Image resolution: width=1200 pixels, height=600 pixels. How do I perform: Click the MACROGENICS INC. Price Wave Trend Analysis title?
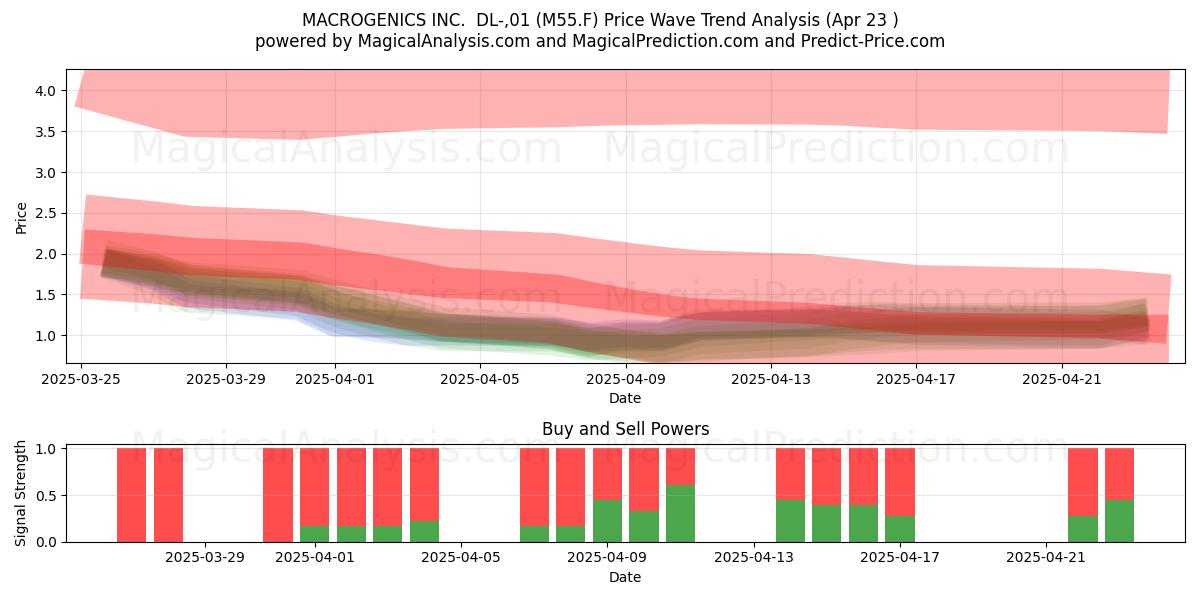click(x=600, y=20)
